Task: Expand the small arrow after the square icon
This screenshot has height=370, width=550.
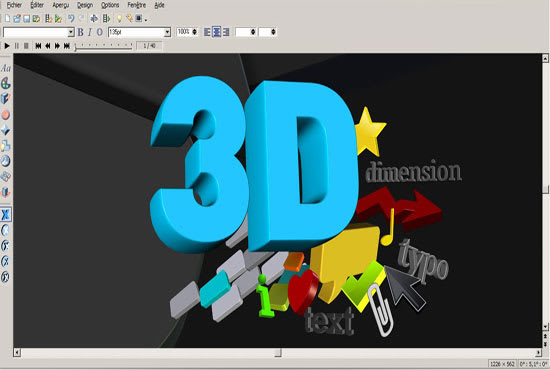Action: point(145,19)
